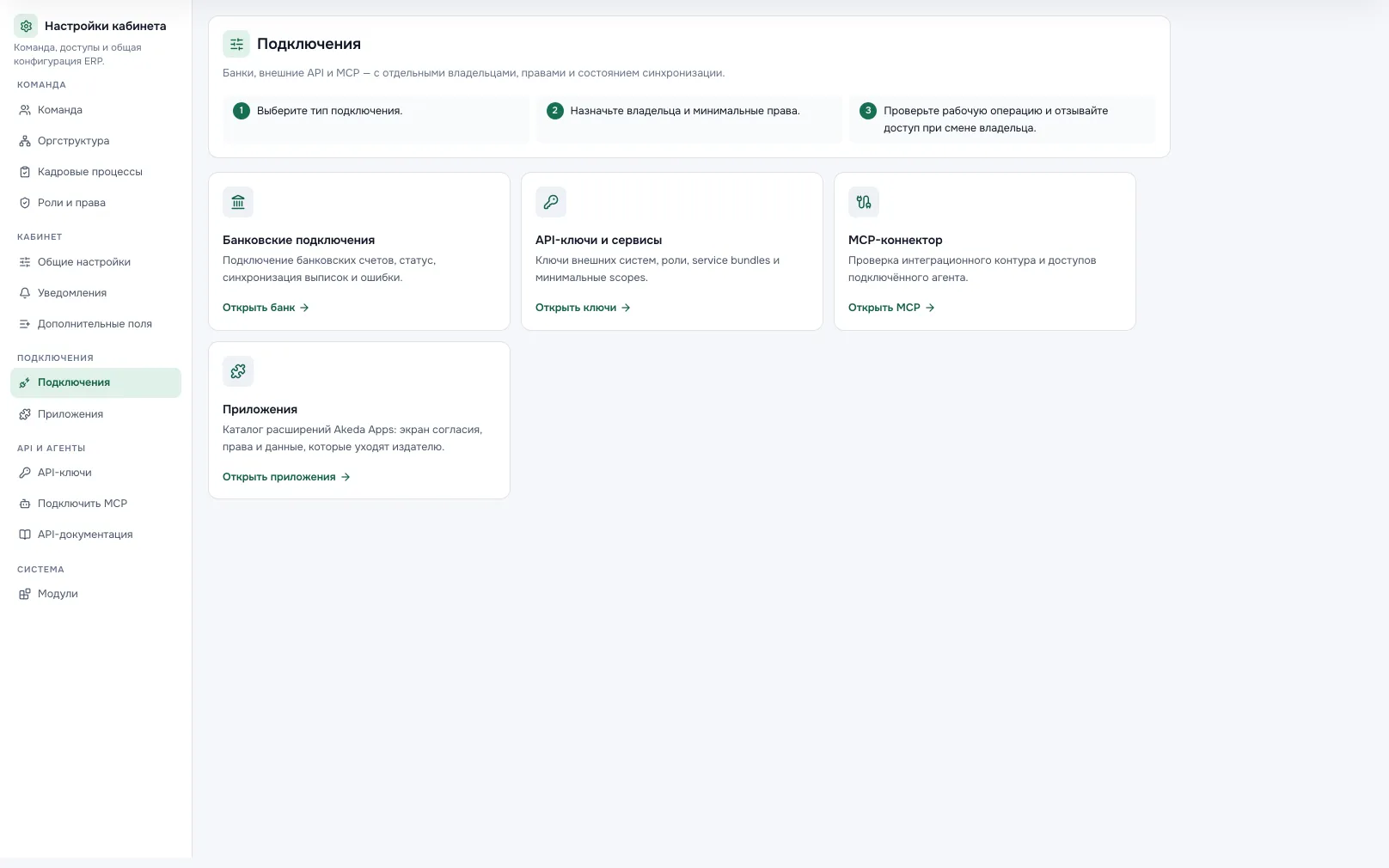Click the step 1 badge Выберите тип подключения
This screenshot has width=1389, height=868.
241,111
